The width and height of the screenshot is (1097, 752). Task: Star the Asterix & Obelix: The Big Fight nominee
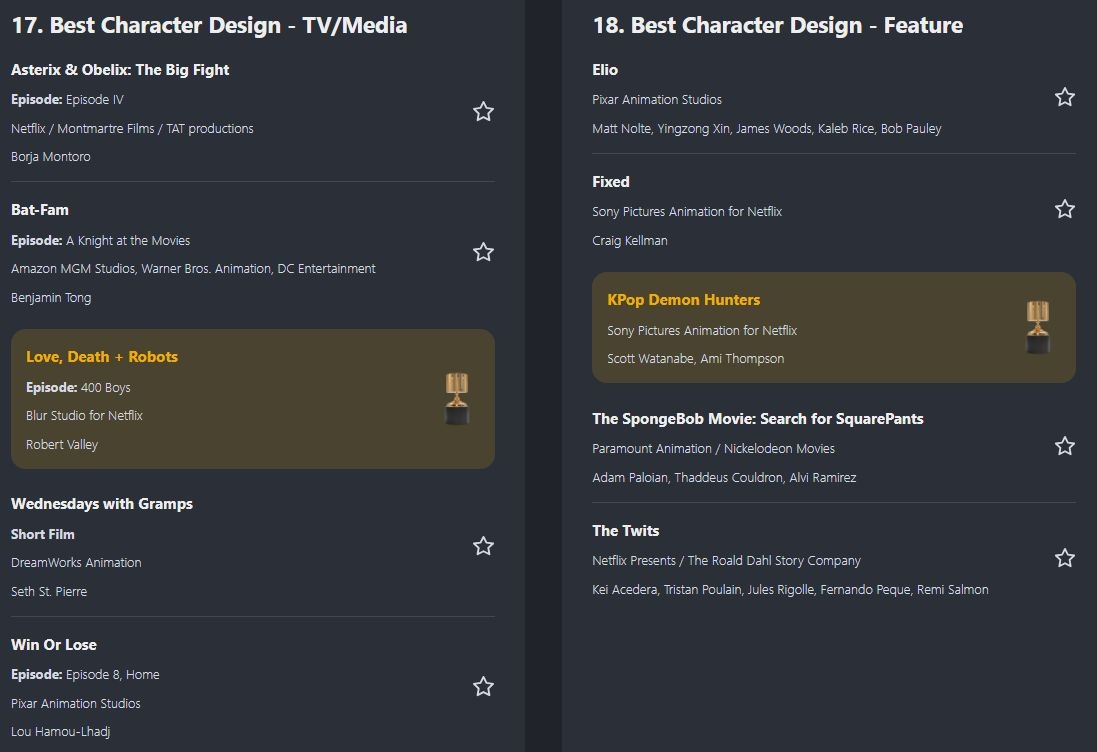tap(483, 112)
